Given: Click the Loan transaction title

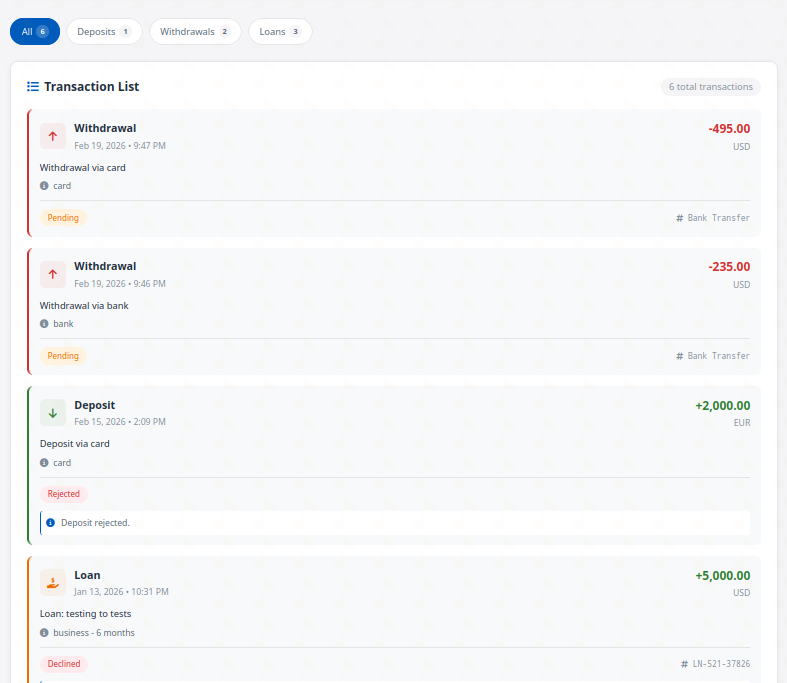Looking at the screenshot, I should pos(87,575).
